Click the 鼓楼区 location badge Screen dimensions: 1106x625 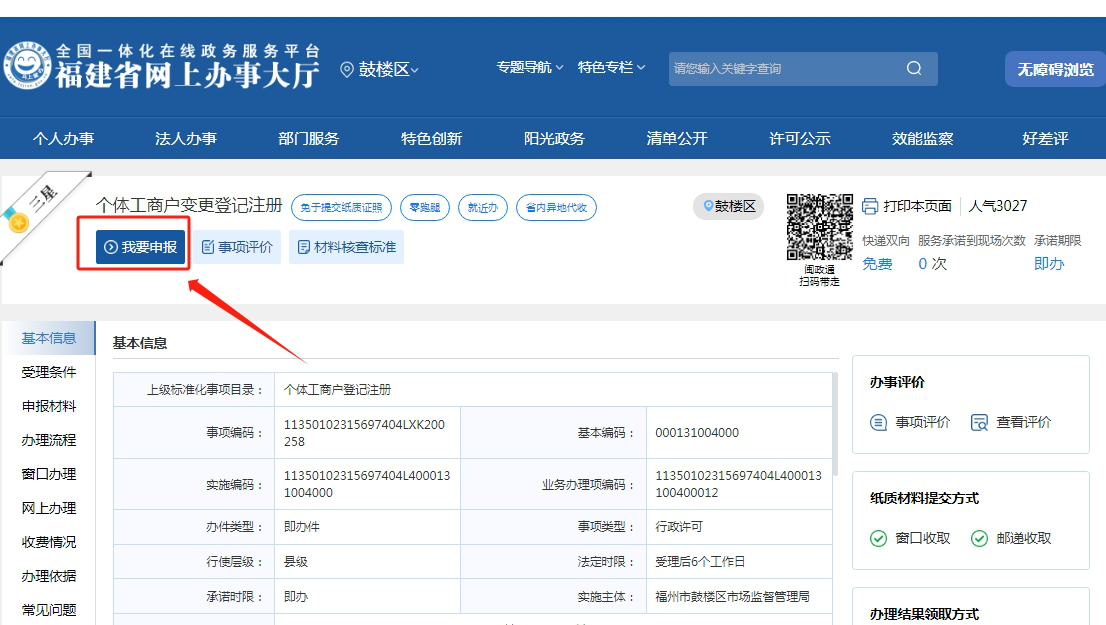point(729,206)
